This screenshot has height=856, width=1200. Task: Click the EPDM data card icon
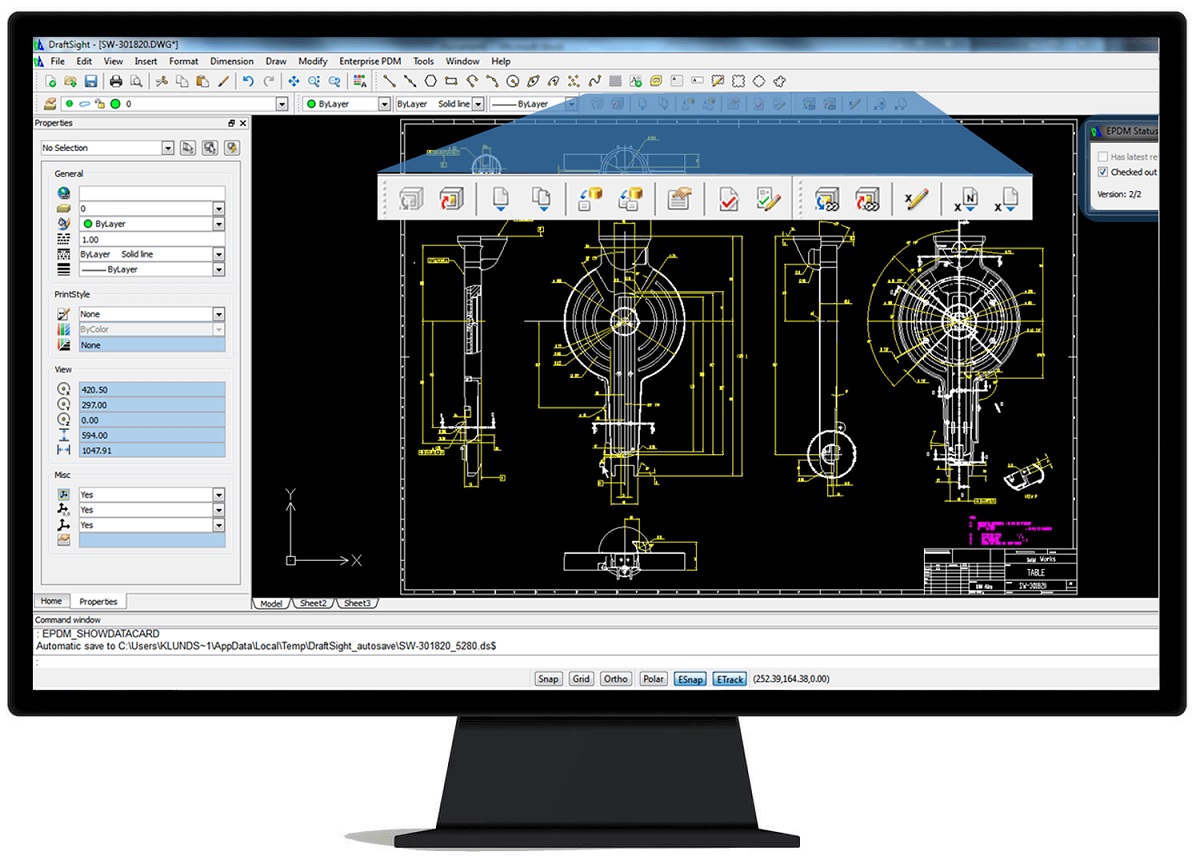pyautogui.click(x=680, y=198)
